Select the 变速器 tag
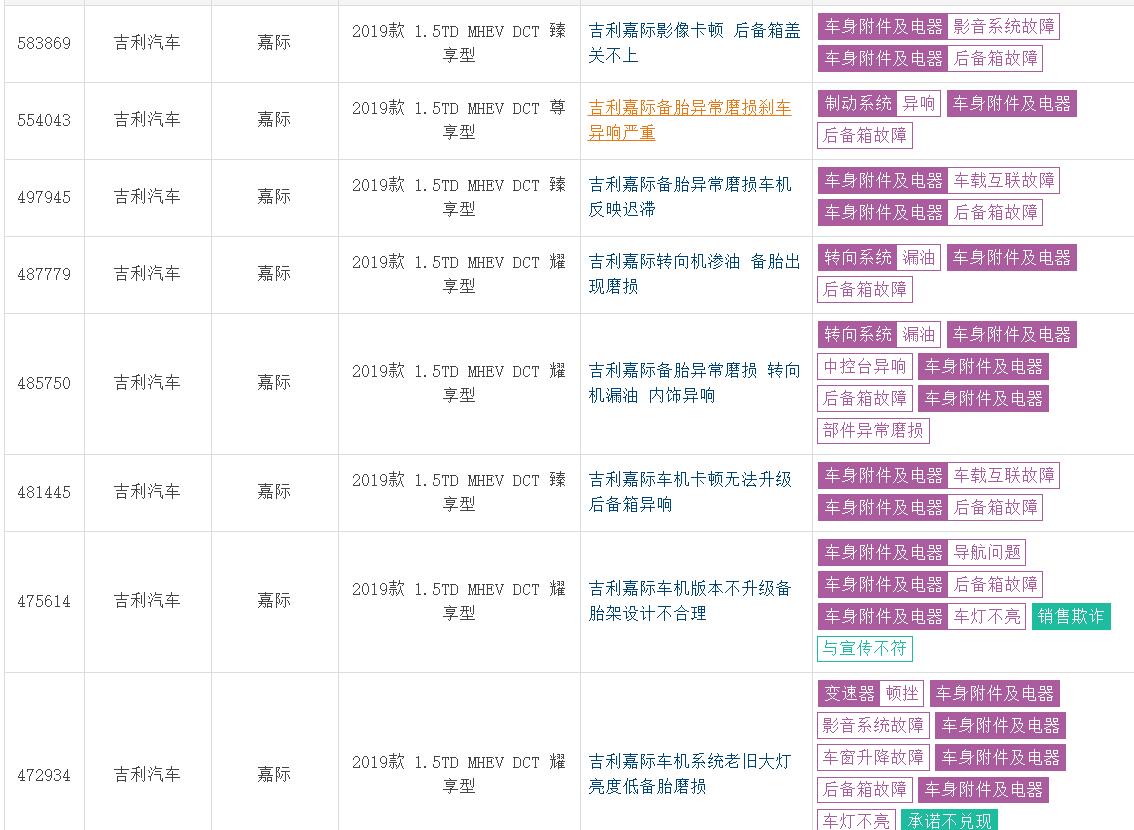1134x830 pixels. click(x=849, y=693)
